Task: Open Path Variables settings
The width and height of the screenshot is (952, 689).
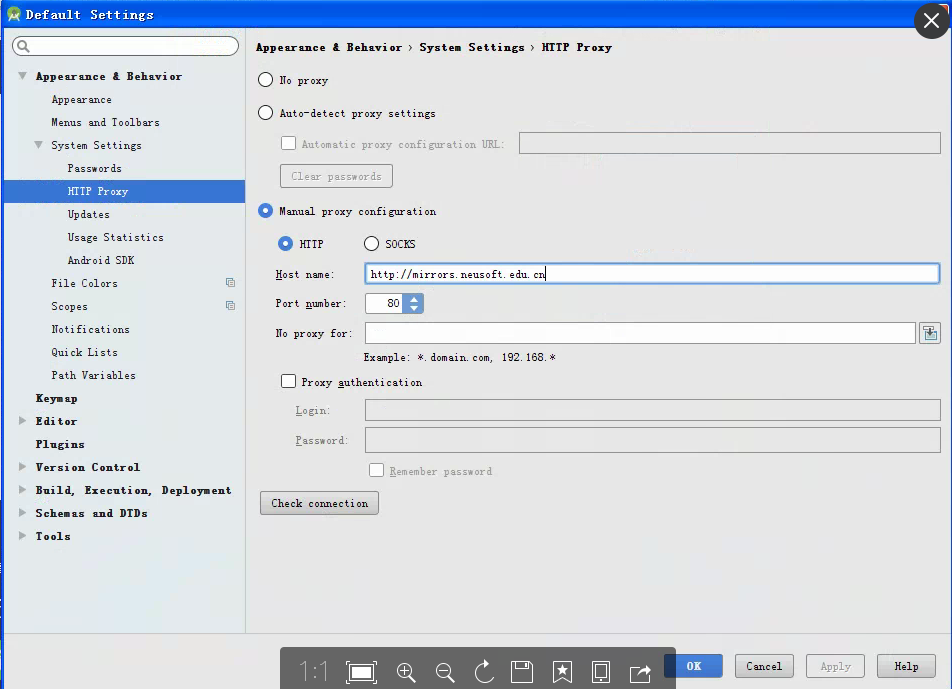Action: (94, 376)
